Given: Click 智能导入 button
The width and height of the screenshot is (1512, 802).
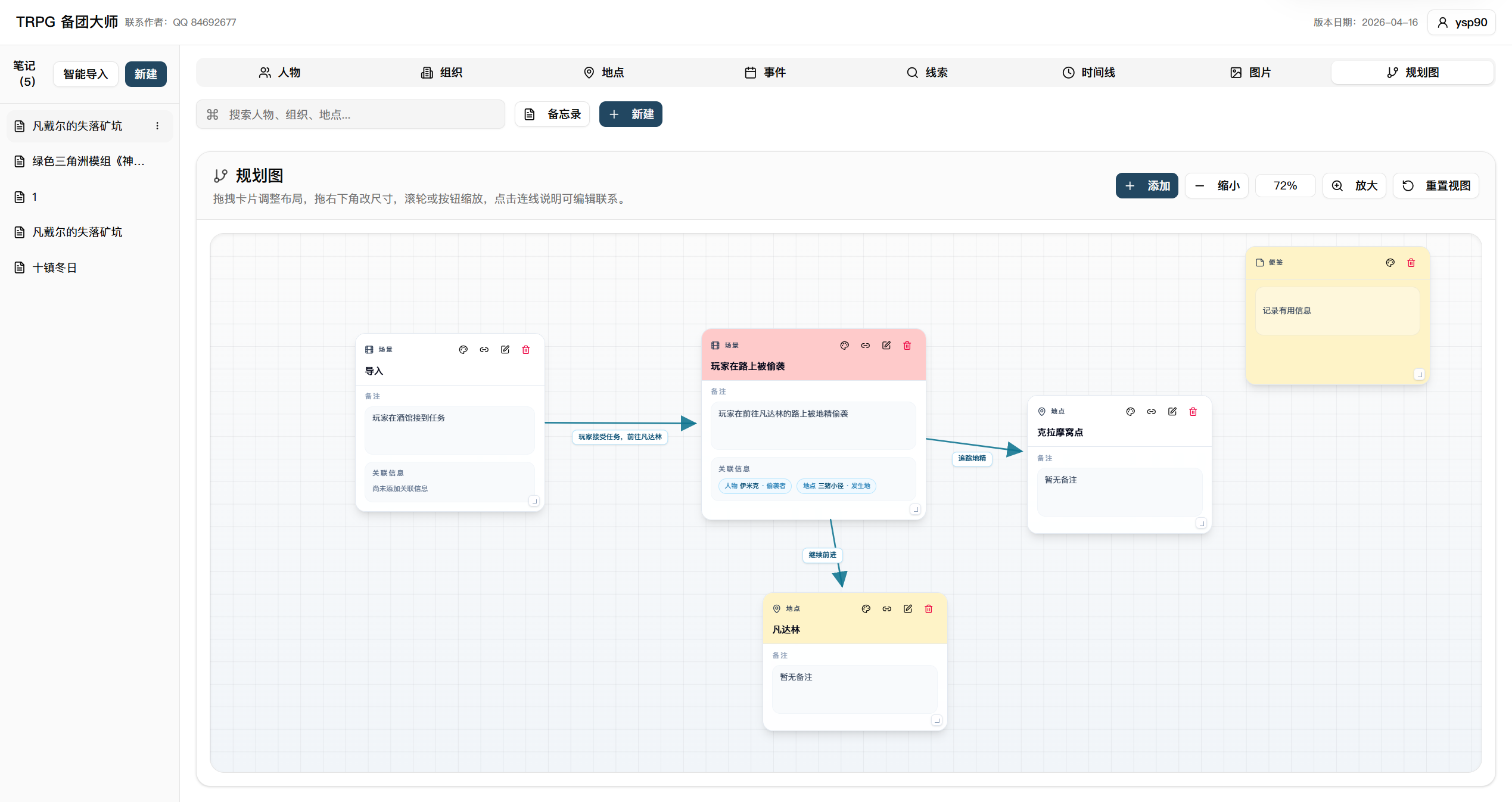Looking at the screenshot, I should 86,74.
